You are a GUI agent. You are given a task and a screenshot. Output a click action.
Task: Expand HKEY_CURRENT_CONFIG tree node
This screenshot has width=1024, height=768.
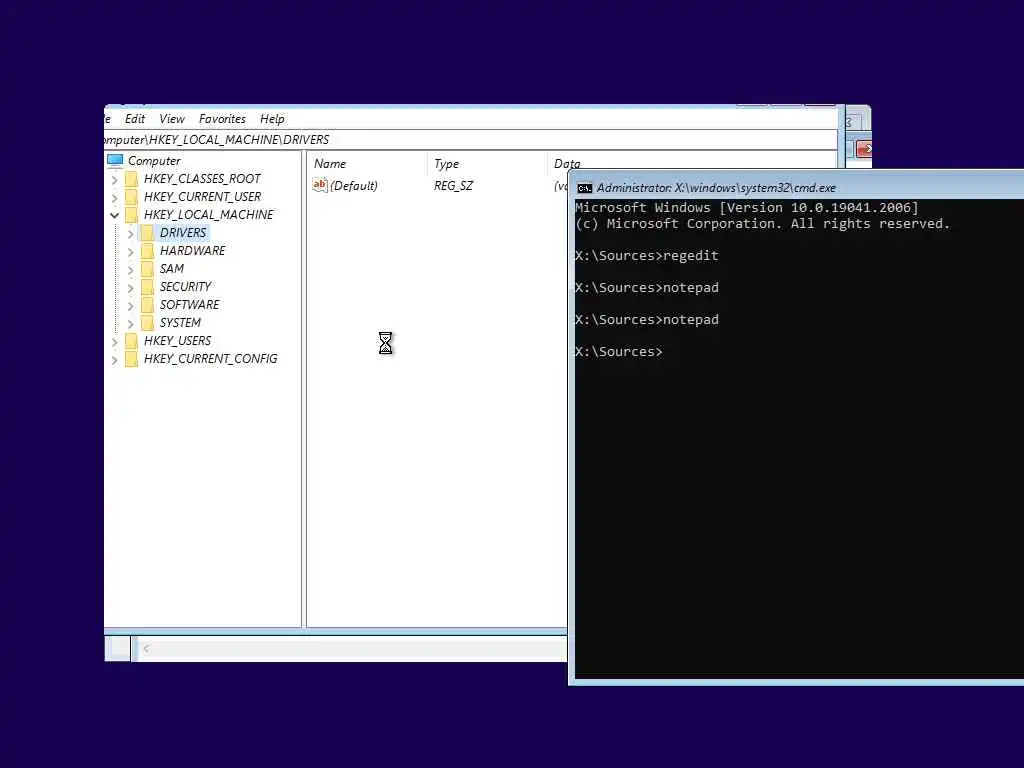click(x=114, y=360)
